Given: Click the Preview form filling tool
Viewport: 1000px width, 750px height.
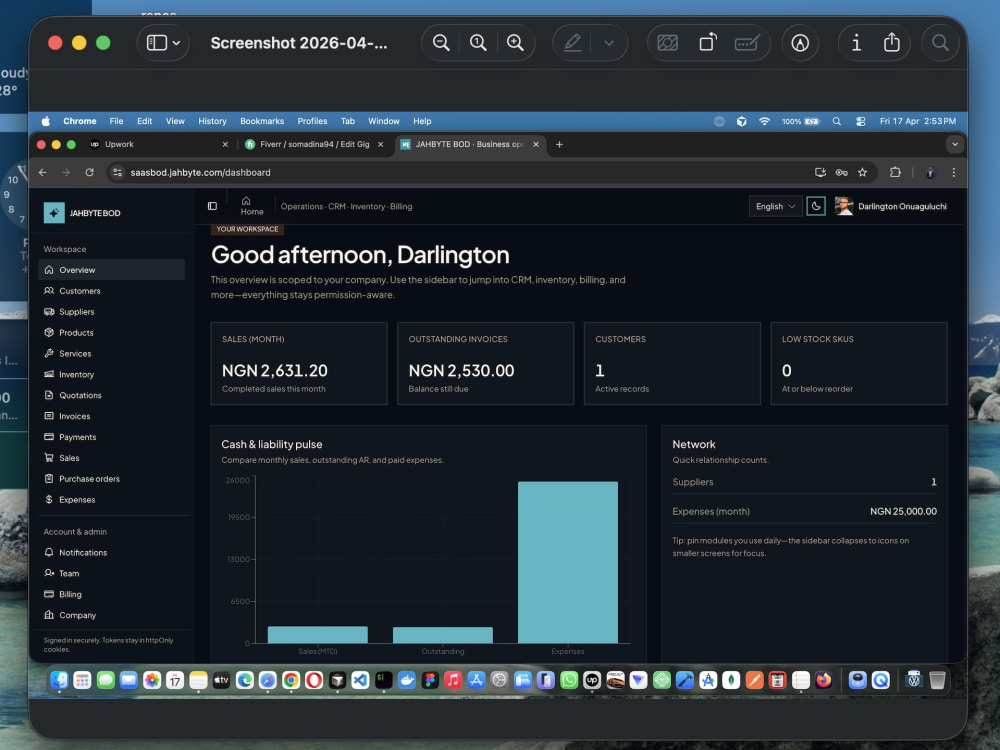Looking at the screenshot, I should (746, 43).
